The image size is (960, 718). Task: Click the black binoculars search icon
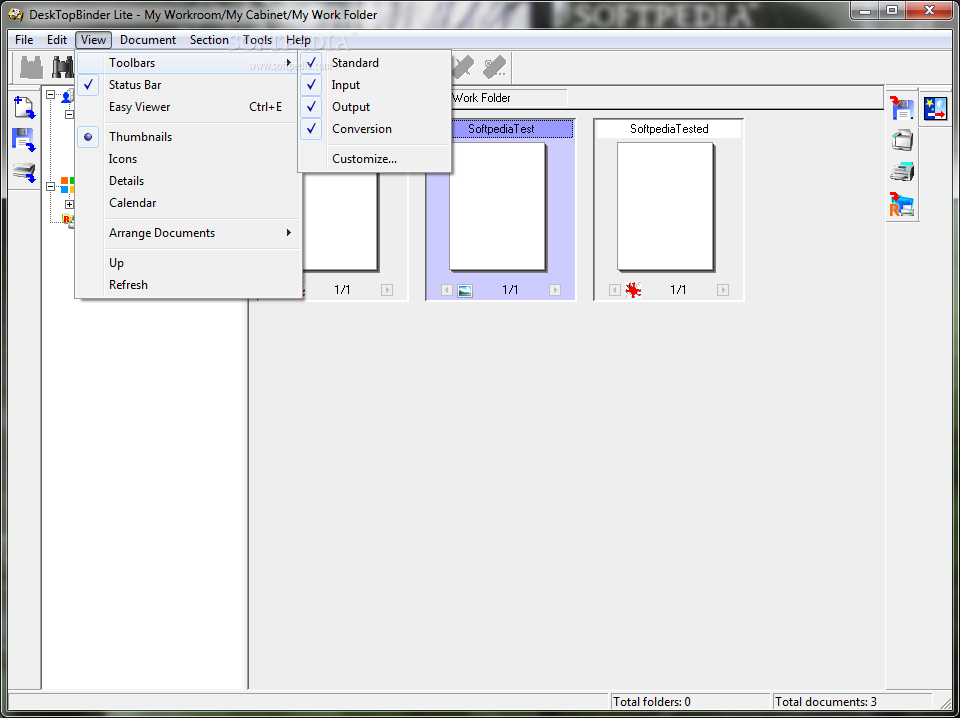tap(62, 67)
